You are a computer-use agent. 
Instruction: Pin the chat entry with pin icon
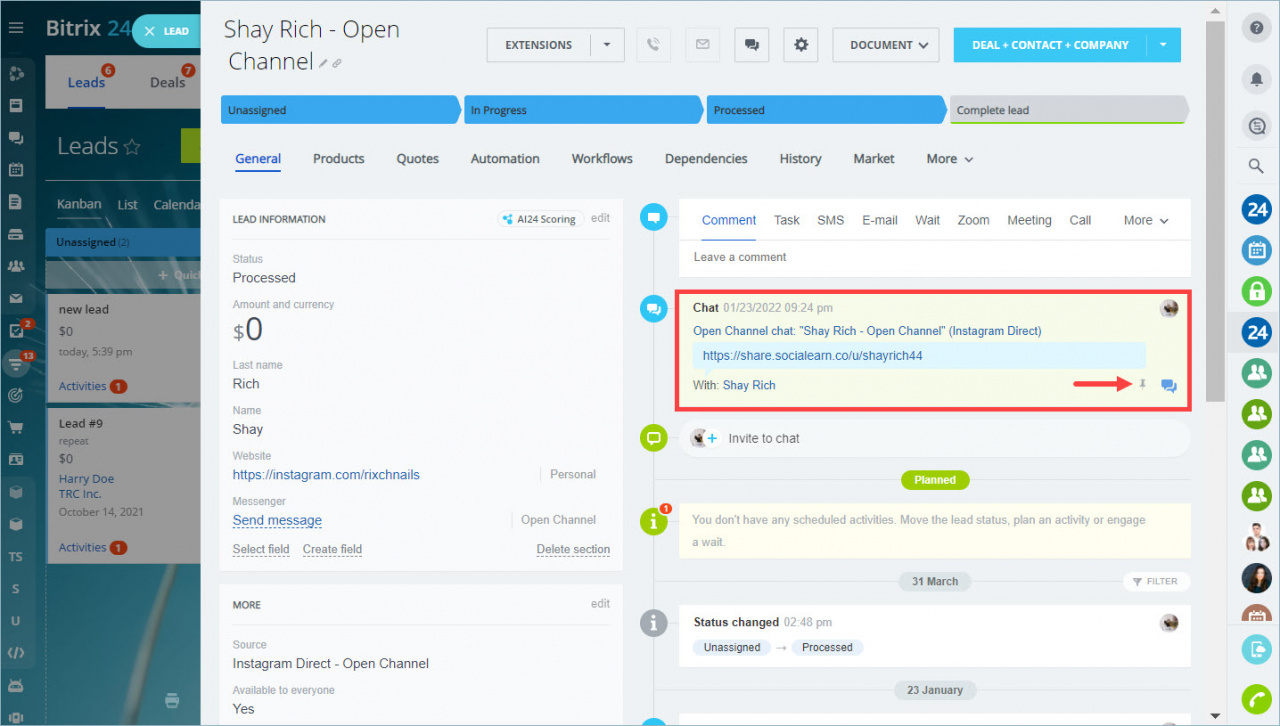(1143, 385)
